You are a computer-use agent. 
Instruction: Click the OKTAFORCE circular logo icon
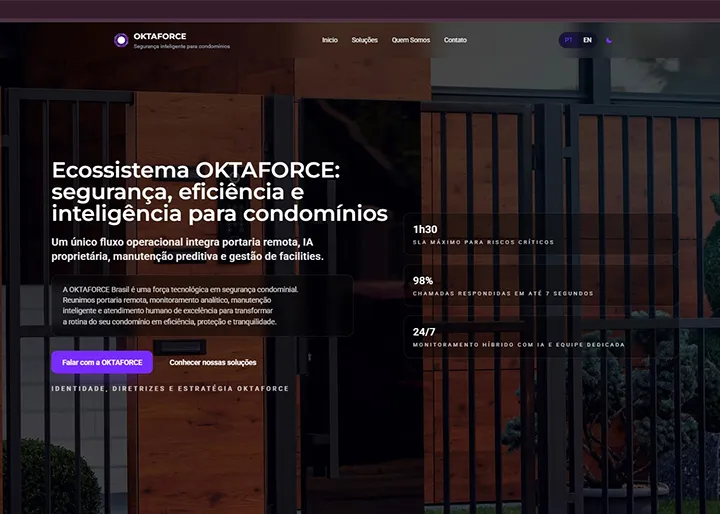121,40
